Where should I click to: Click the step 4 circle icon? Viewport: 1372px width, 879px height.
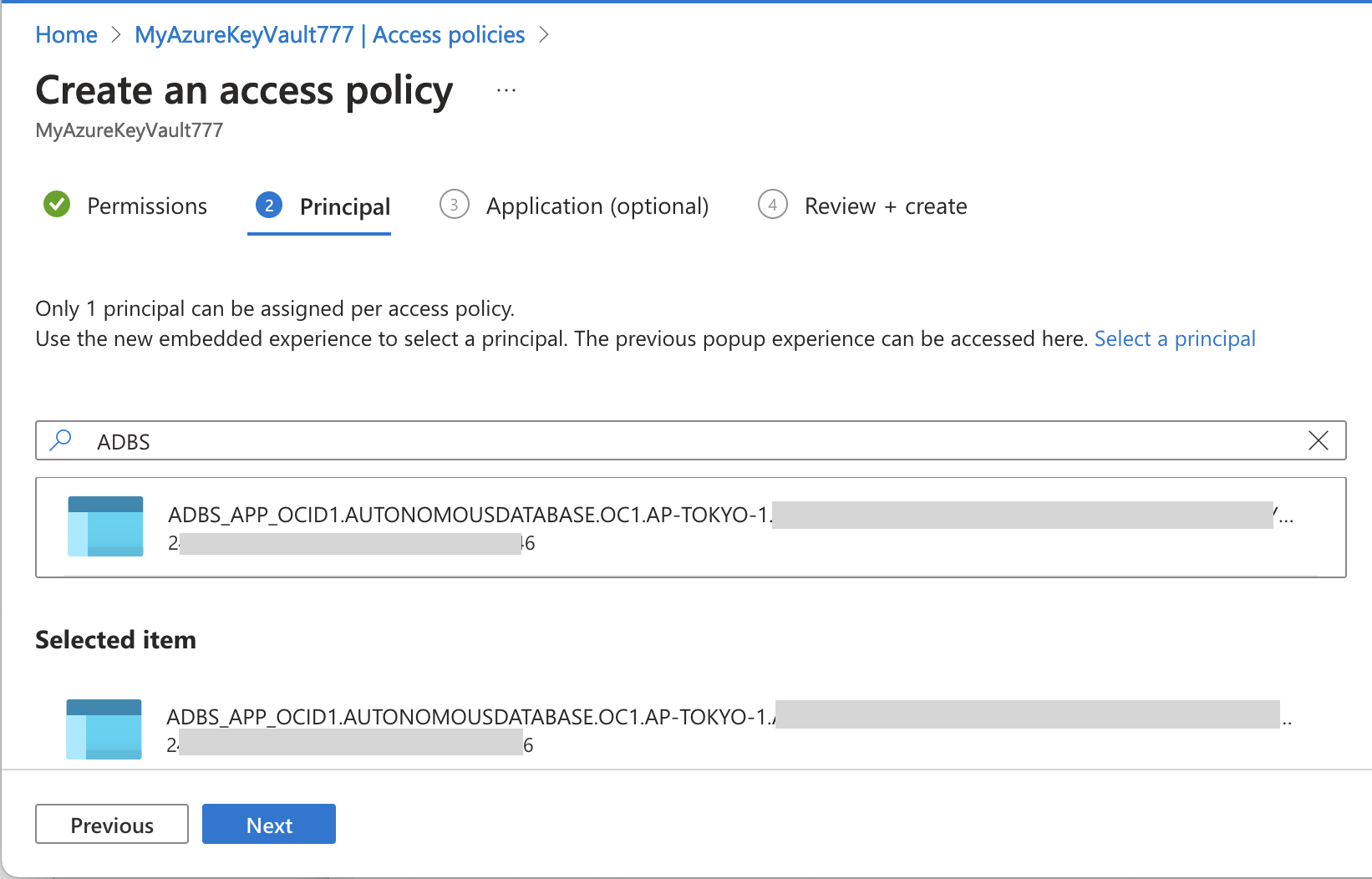coord(772,205)
